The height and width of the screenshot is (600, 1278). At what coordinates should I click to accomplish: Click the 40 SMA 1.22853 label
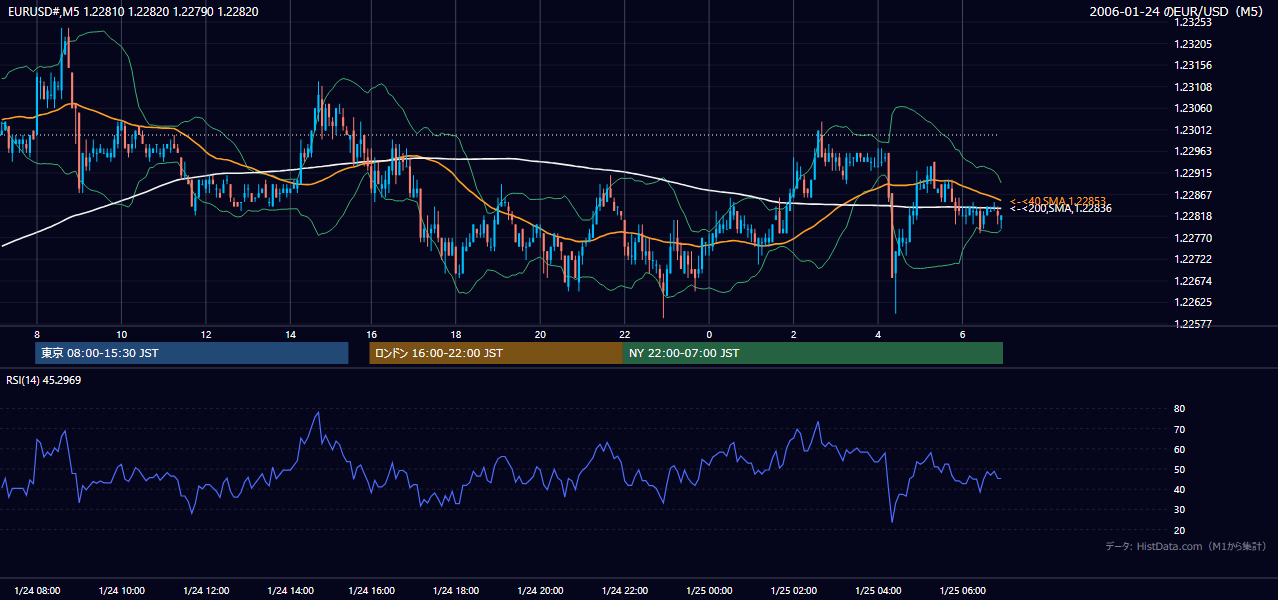1058,201
